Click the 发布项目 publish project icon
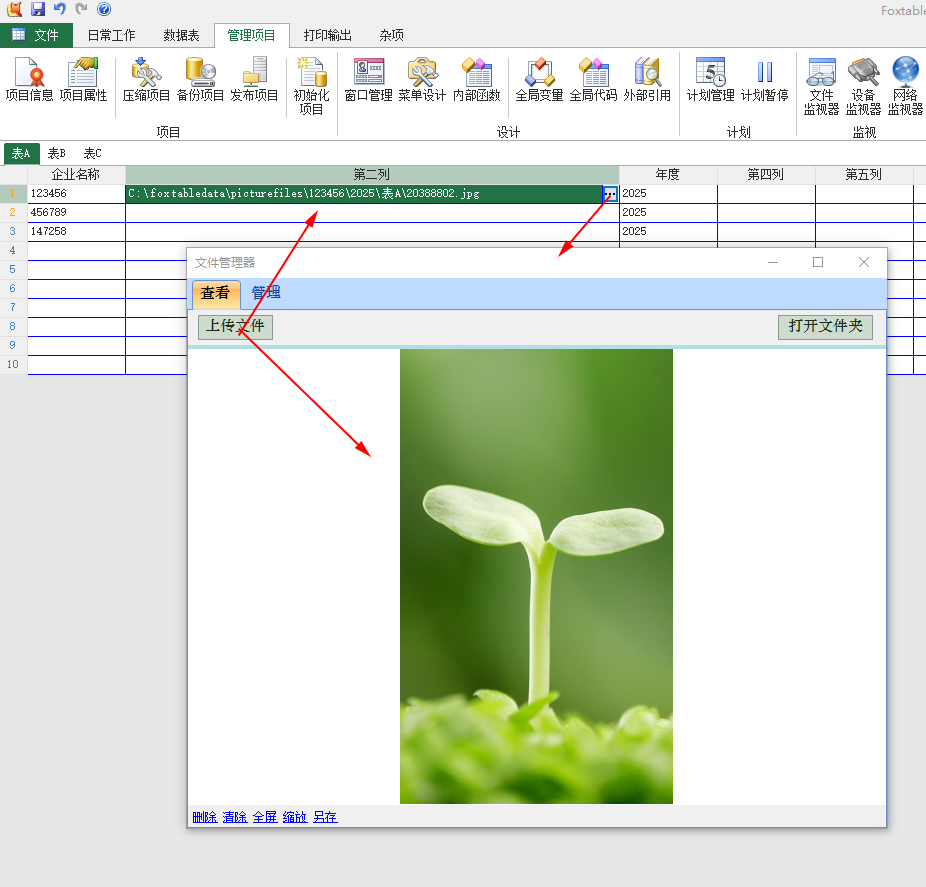The image size is (926, 887). pyautogui.click(x=254, y=80)
